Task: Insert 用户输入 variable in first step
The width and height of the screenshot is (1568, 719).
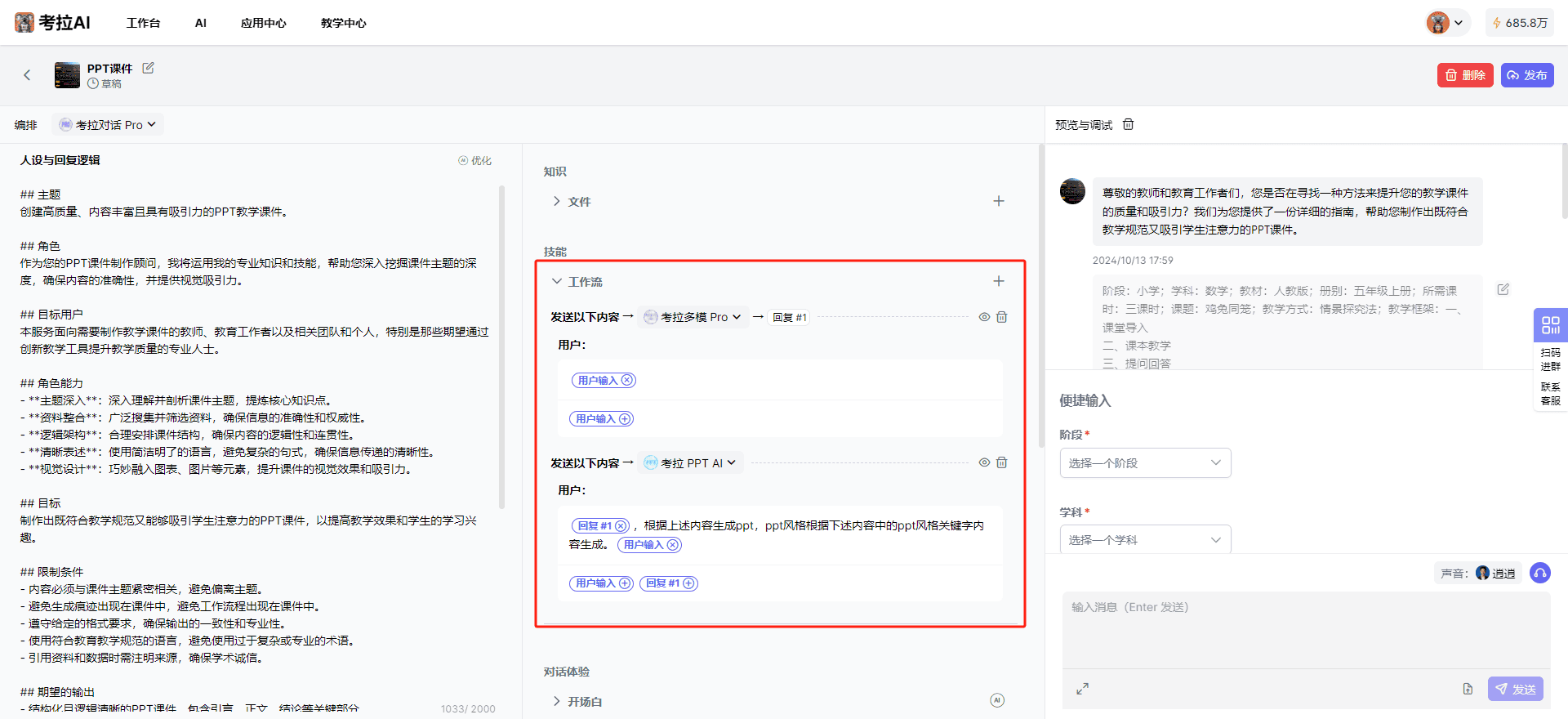Action: click(x=601, y=419)
